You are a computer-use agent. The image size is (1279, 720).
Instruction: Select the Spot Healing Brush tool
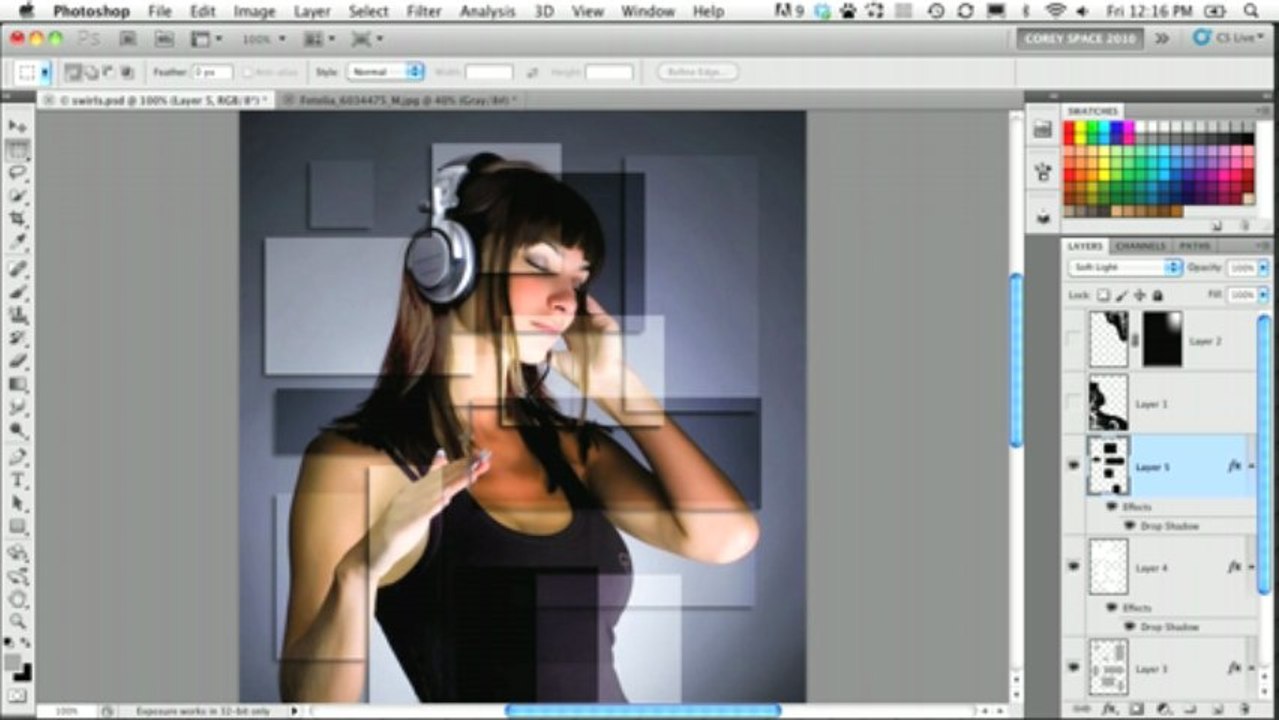(18, 269)
